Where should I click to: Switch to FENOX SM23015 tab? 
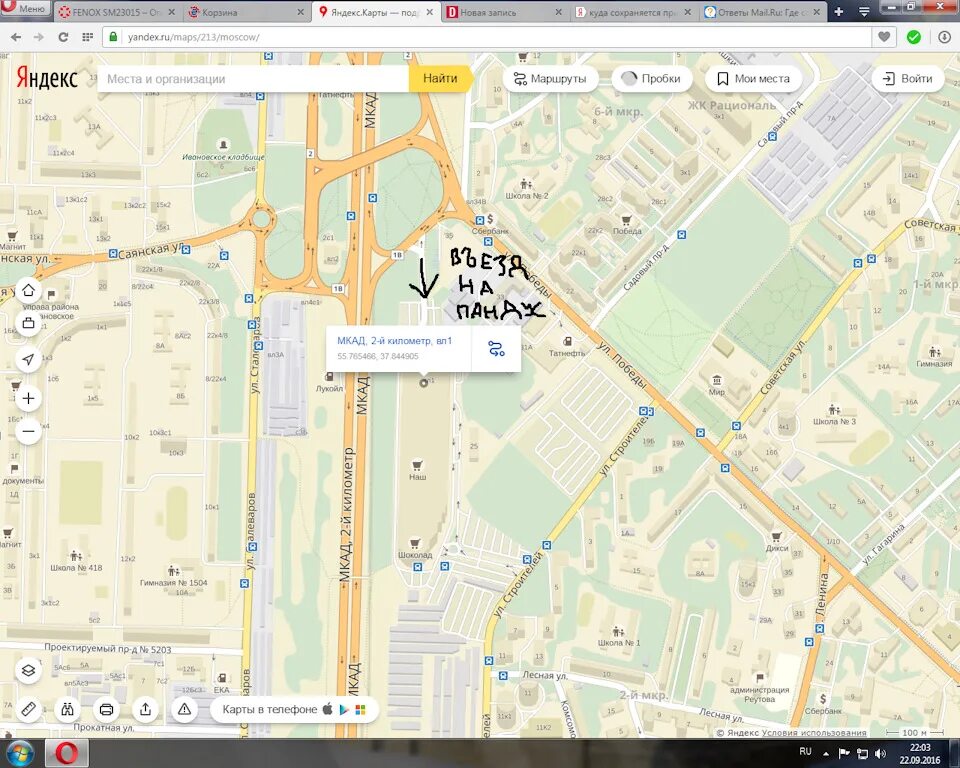[x=116, y=12]
